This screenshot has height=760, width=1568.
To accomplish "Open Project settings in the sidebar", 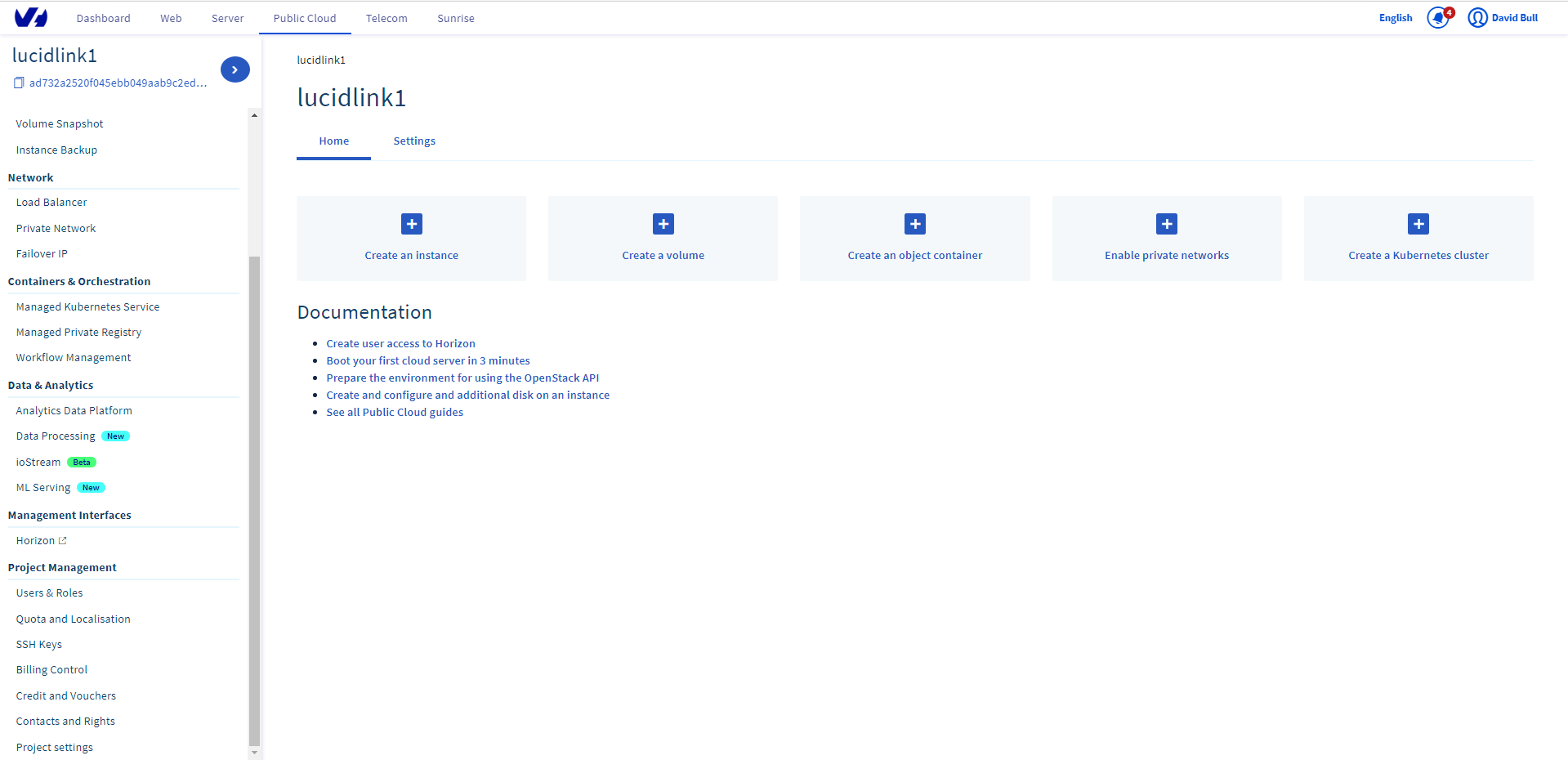I will point(54,747).
